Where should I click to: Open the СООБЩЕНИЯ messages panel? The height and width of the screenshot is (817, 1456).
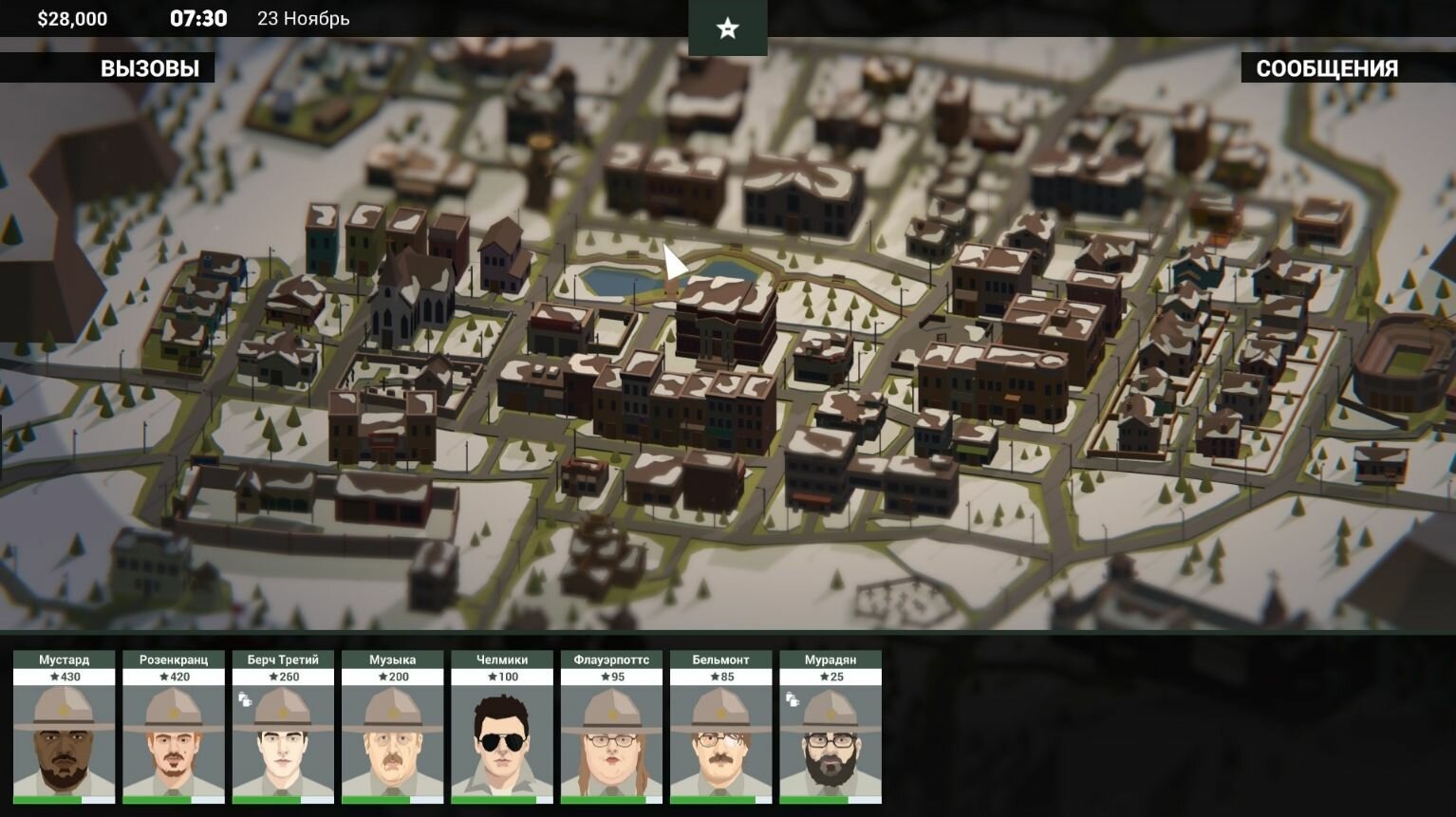point(1348,68)
